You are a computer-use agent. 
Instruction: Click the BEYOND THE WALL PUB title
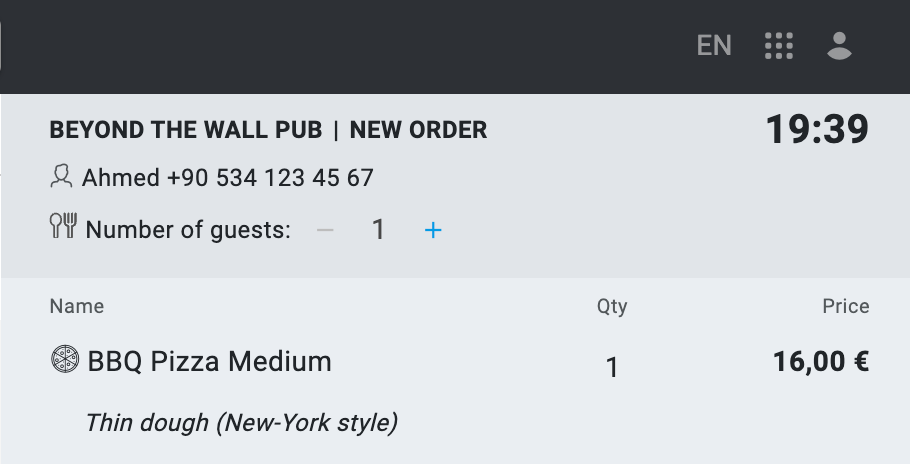point(185,130)
